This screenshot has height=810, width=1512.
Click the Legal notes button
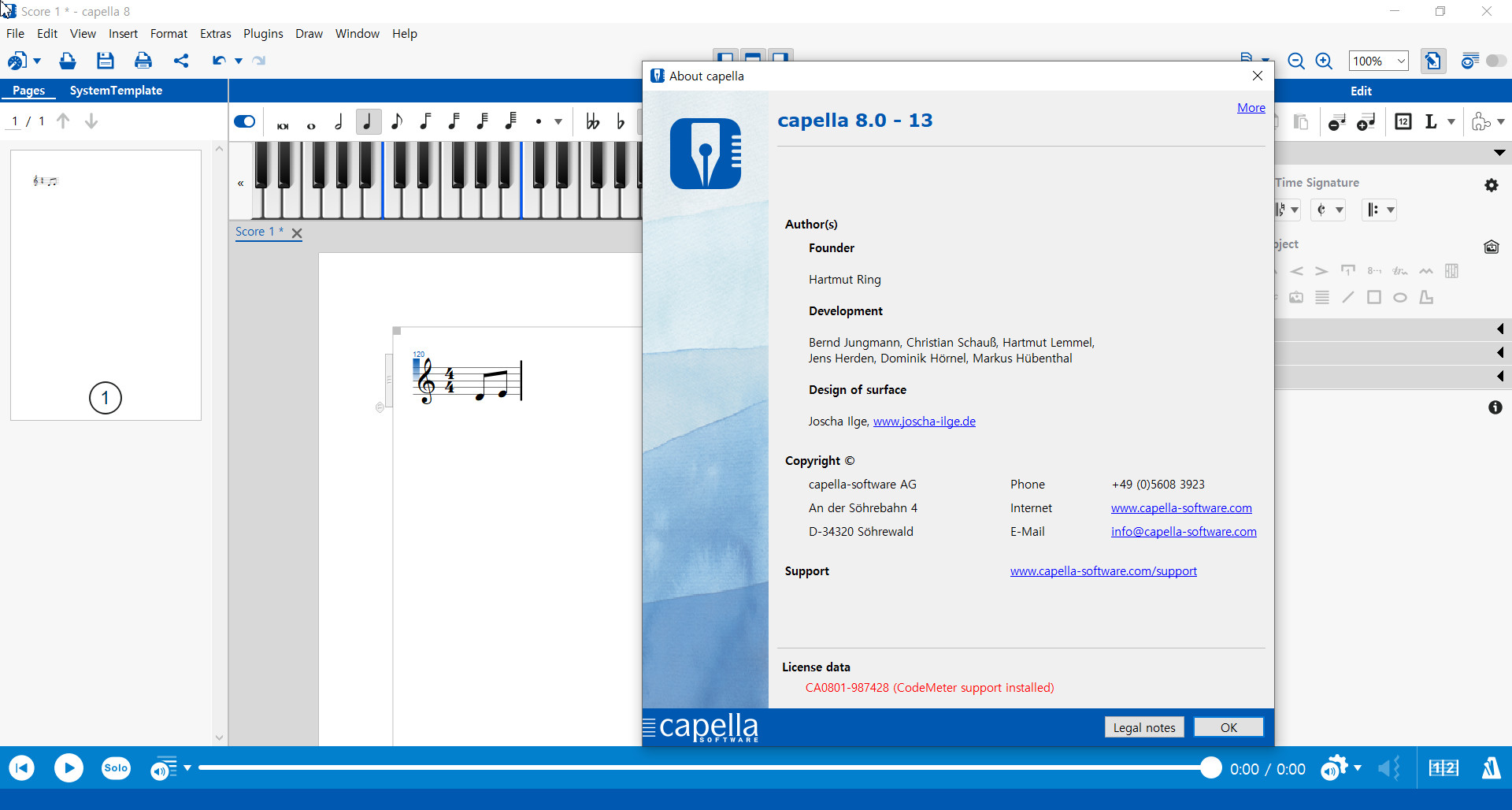pos(1144,727)
